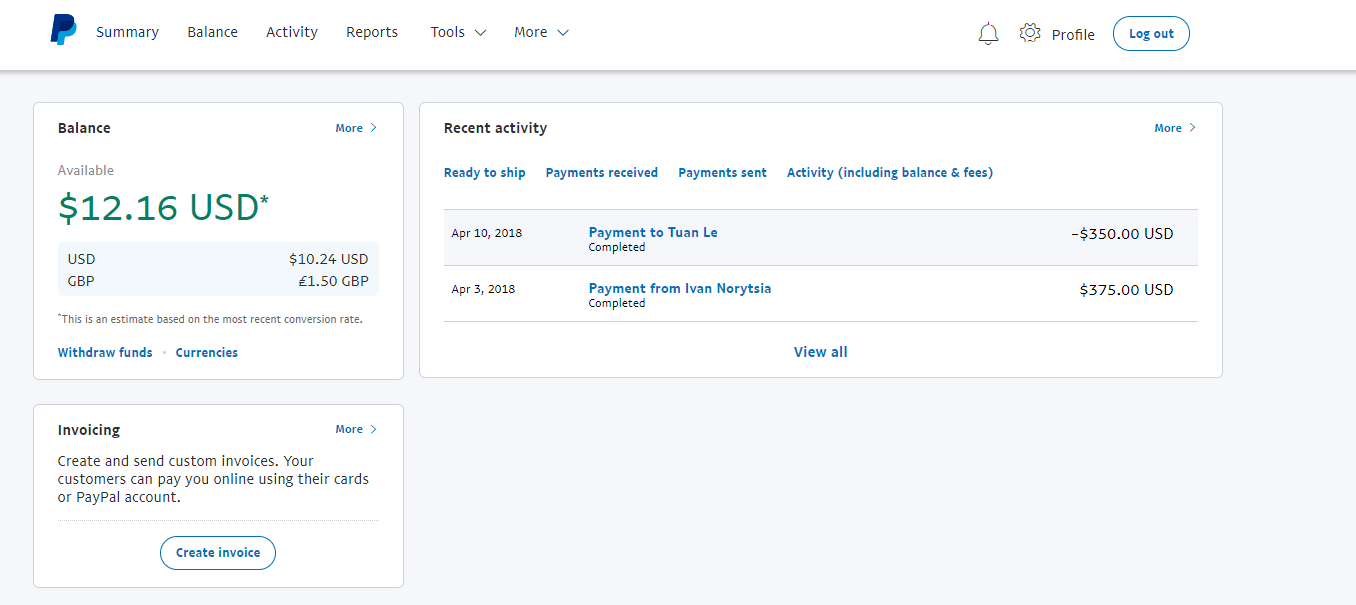Screen dimensions: 1356x605
Task: Click the Log out button
Action: coord(1151,33)
